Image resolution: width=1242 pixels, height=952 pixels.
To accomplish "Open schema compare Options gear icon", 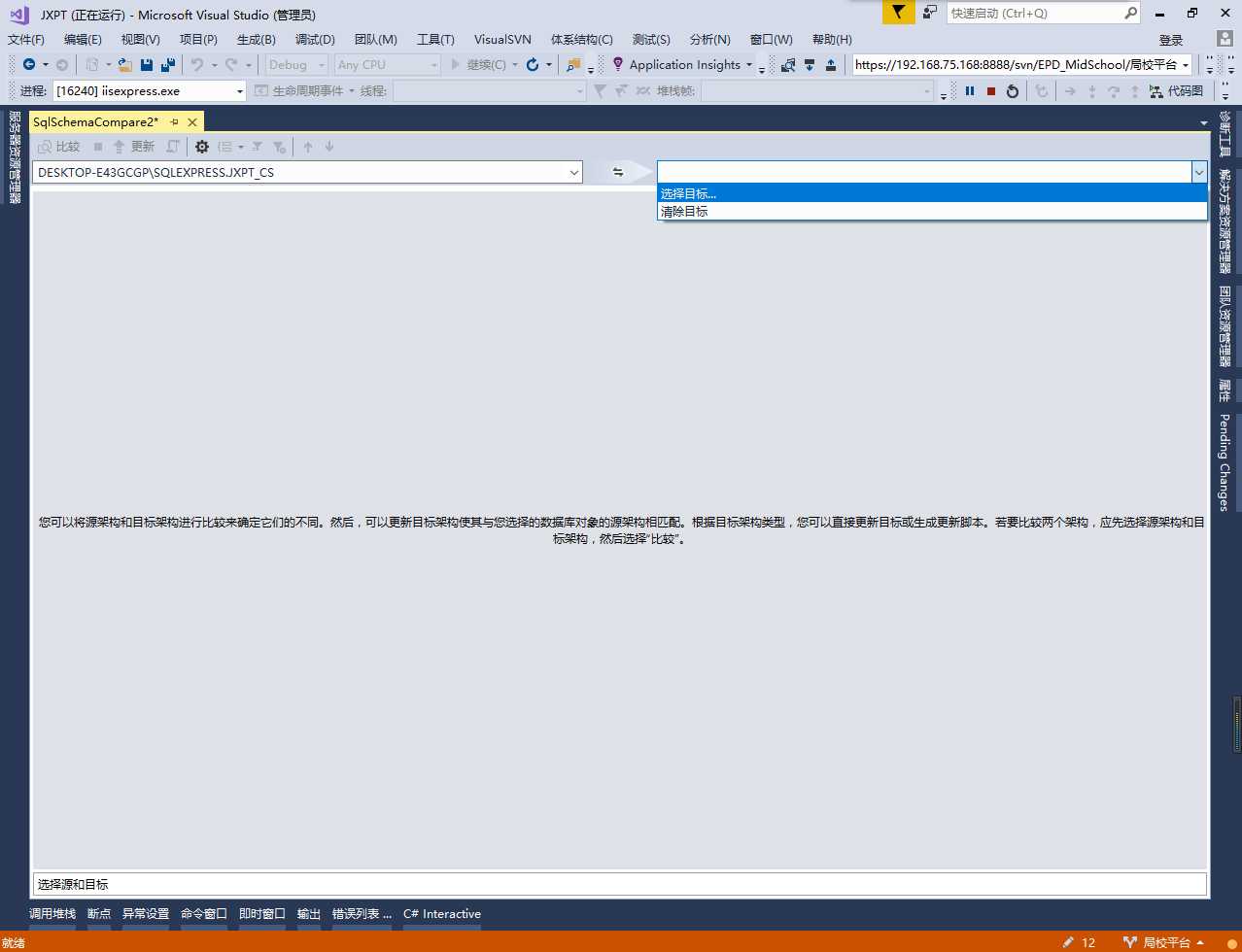I will click(202, 147).
